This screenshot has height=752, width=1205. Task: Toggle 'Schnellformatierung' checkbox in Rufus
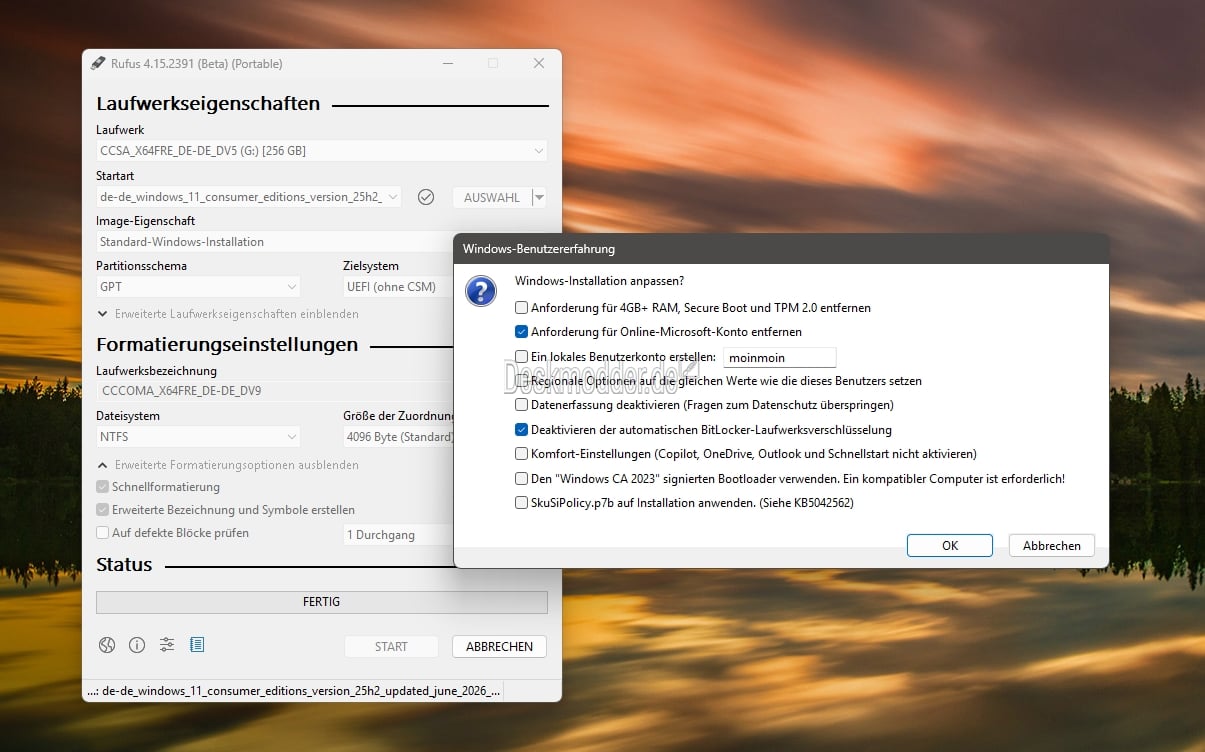(102, 487)
